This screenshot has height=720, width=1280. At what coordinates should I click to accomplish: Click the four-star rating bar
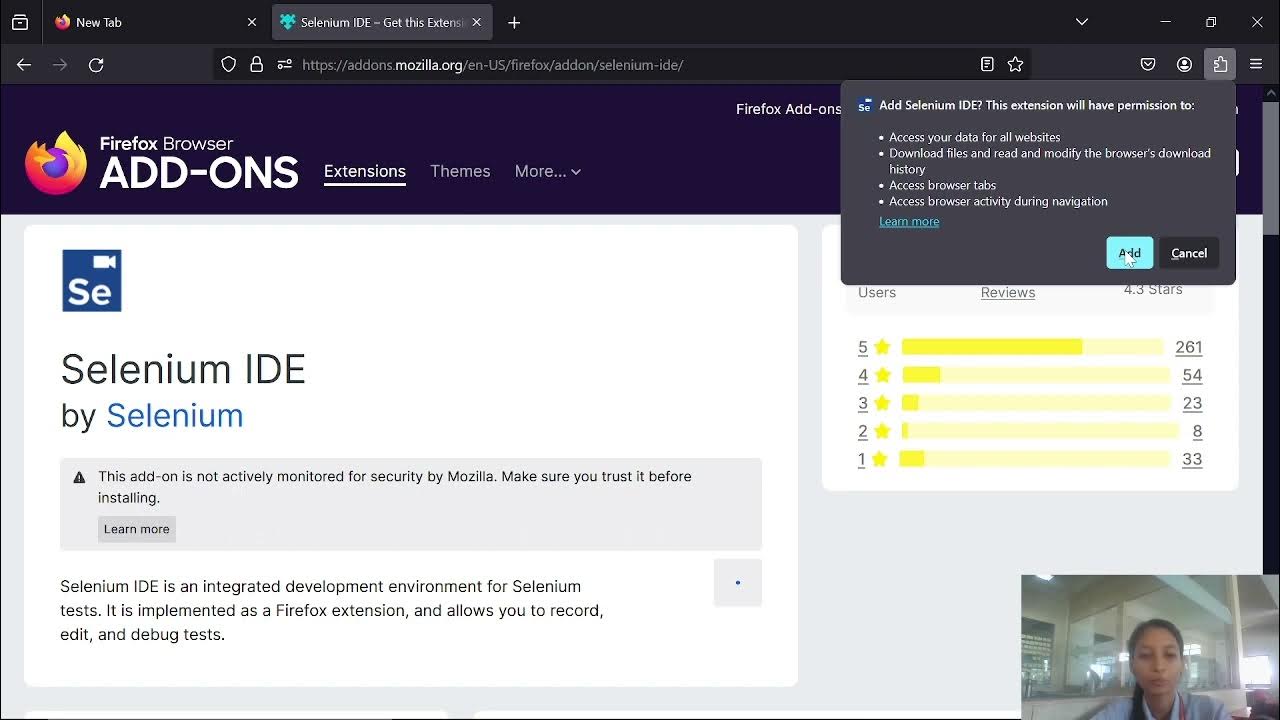click(1036, 375)
